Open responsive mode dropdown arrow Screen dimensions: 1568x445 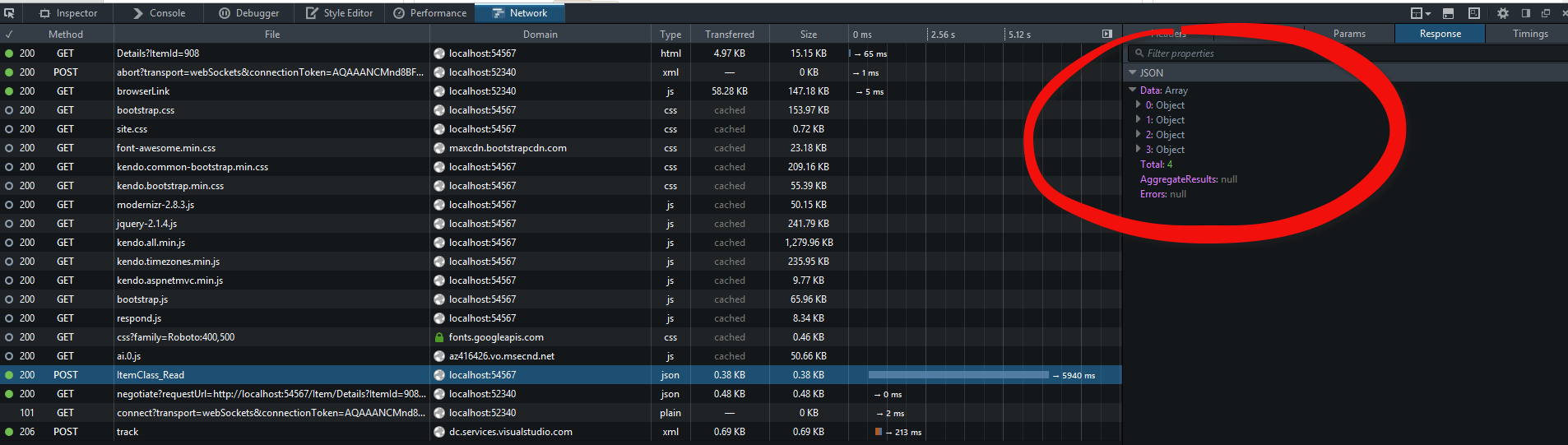point(1427,14)
